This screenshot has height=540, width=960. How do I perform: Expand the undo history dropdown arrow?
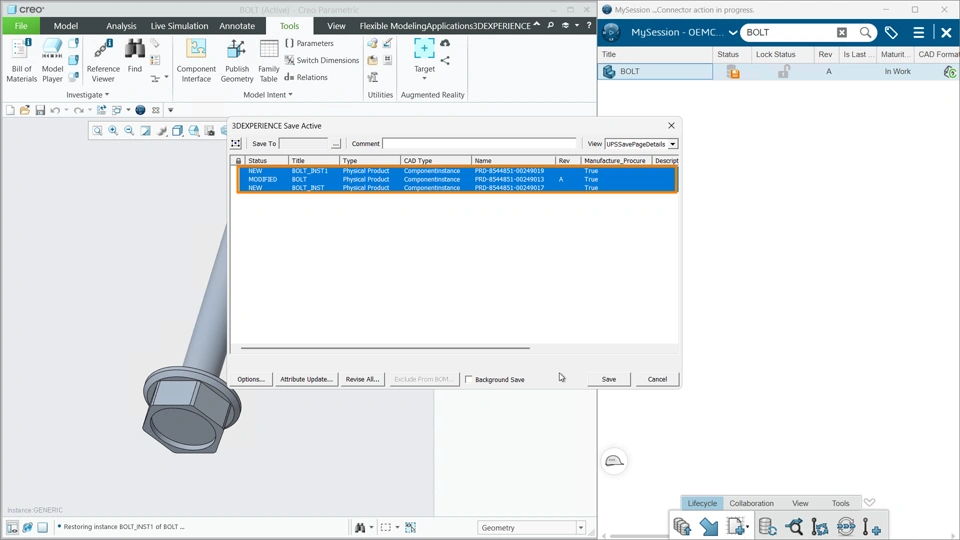coord(66,110)
